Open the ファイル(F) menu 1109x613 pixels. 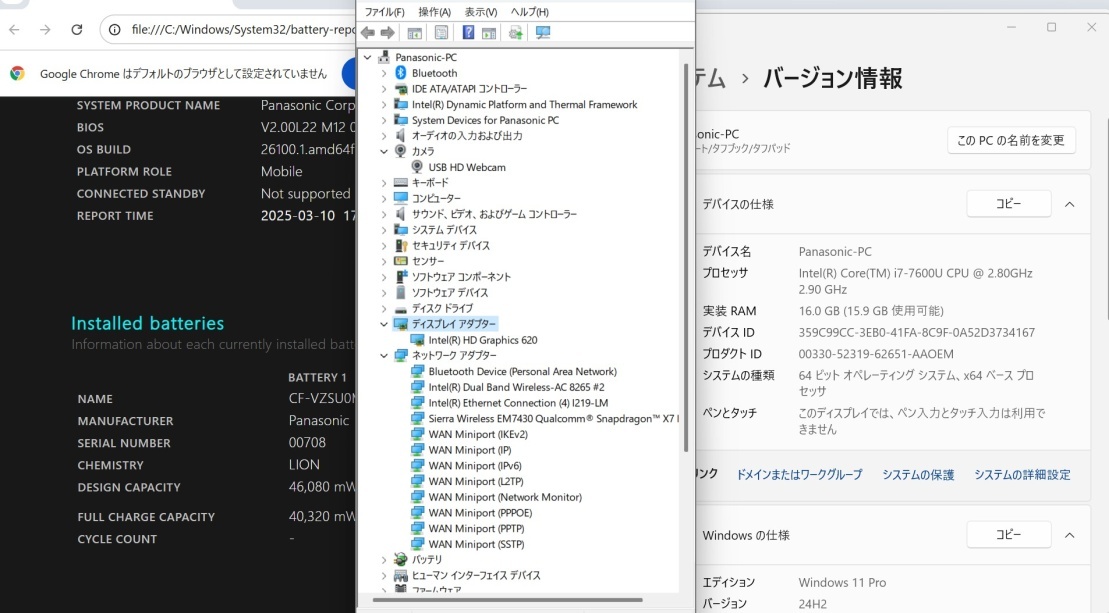tap(384, 12)
